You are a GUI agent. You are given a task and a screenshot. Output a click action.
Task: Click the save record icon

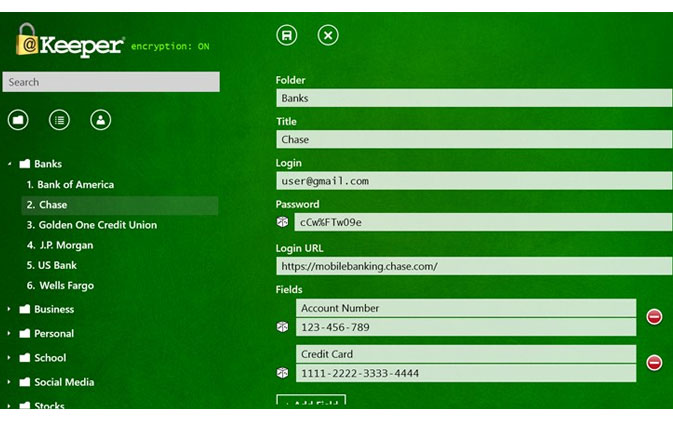(x=287, y=35)
